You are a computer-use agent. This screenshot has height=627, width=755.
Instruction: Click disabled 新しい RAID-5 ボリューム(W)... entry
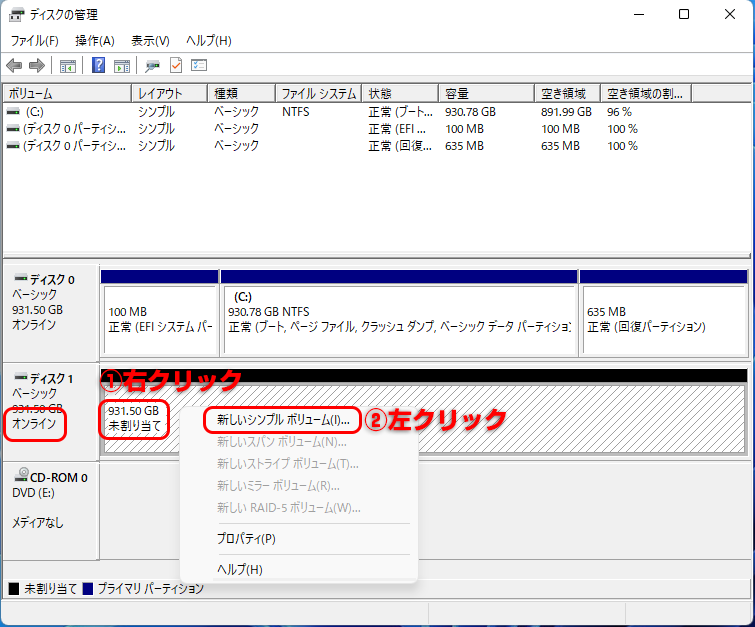pyautogui.click(x=288, y=508)
